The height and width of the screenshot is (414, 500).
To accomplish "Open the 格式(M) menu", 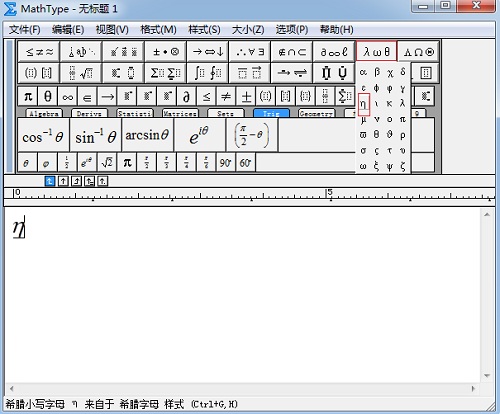I will point(158,30).
